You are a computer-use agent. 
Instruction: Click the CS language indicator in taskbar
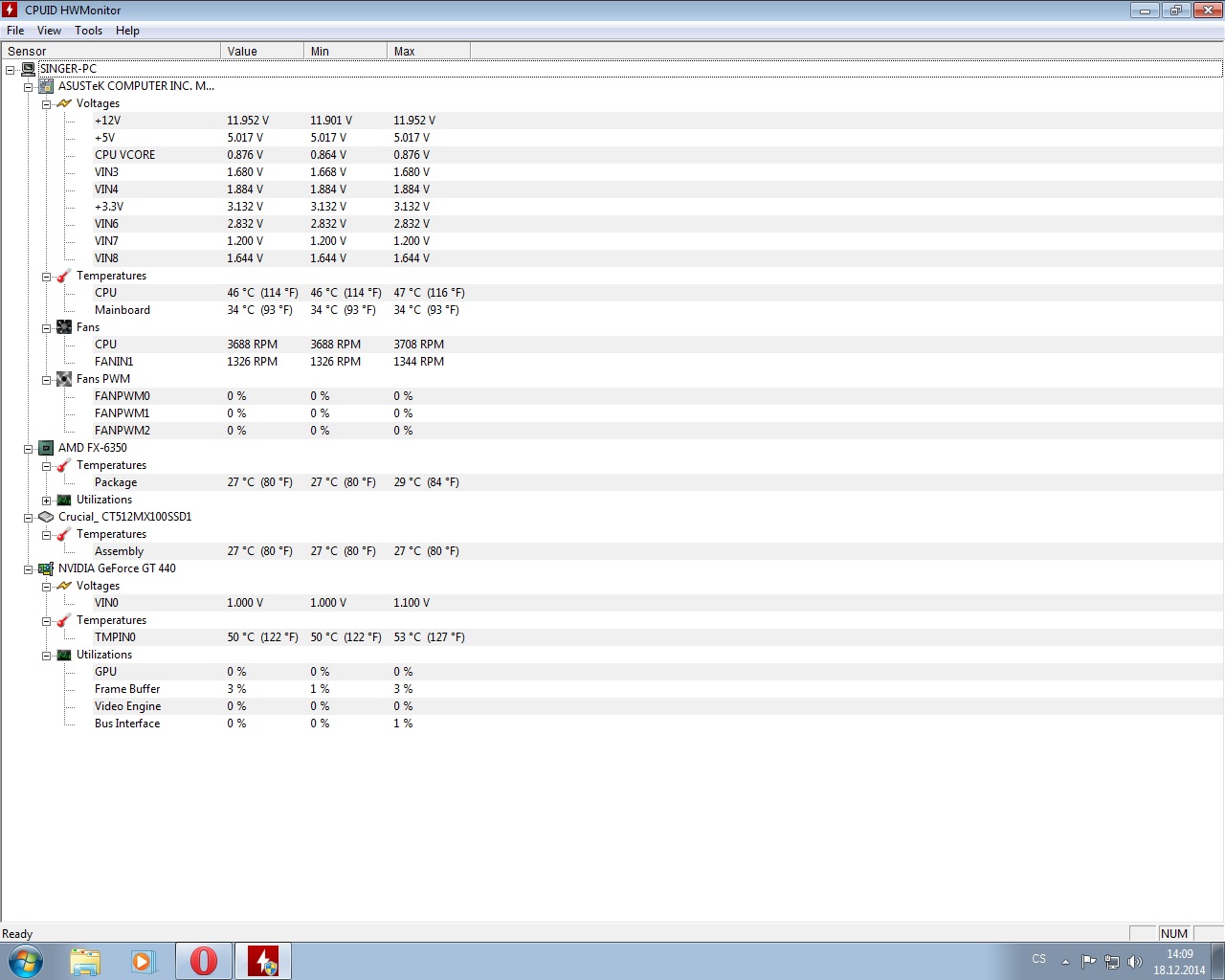click(x=1039, y=959)
